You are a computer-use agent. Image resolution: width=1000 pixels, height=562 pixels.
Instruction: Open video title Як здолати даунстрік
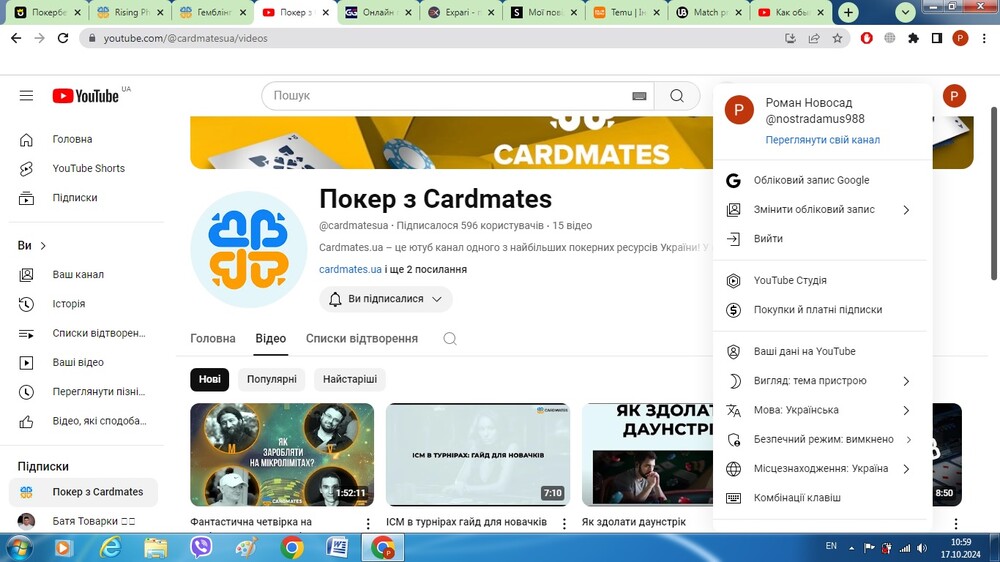point(633,522)
